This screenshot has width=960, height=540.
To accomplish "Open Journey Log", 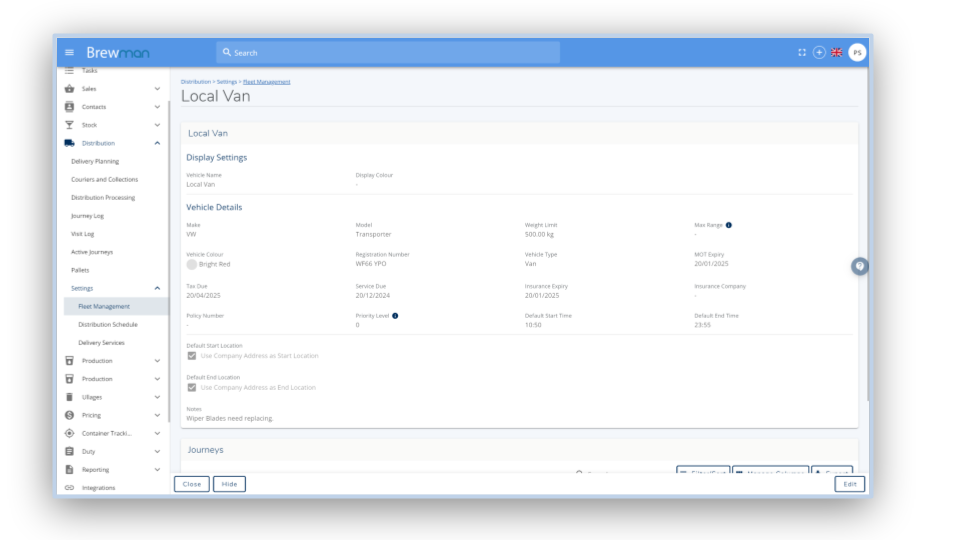I will [87, 216].
